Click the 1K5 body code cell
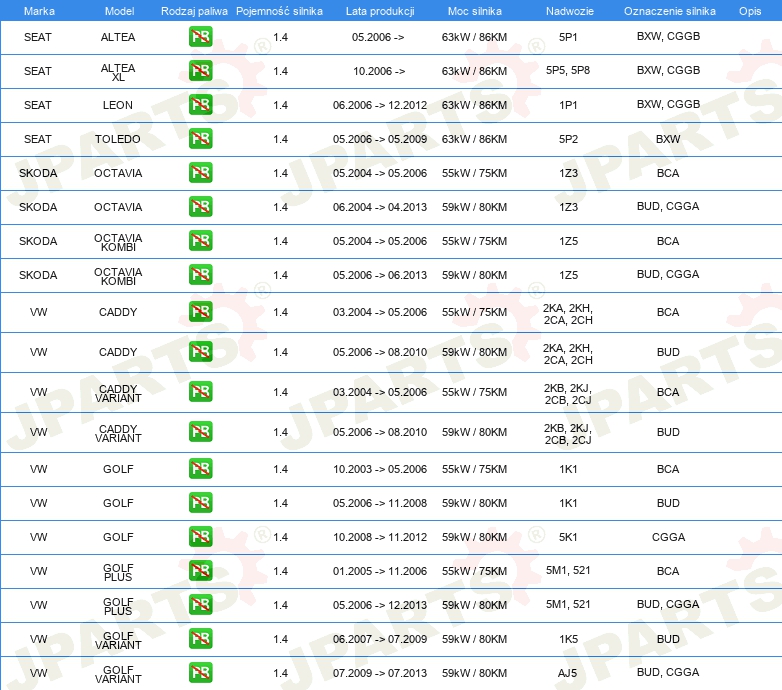This screenshot has height=690, width=782. click(x=568, y=639)
